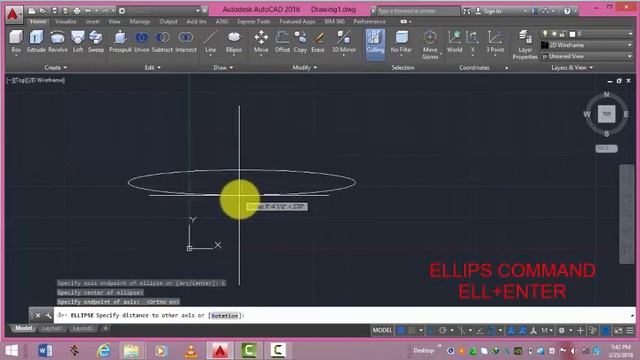
Task: Set coordinates to World UCS
Action: (454, 42)
